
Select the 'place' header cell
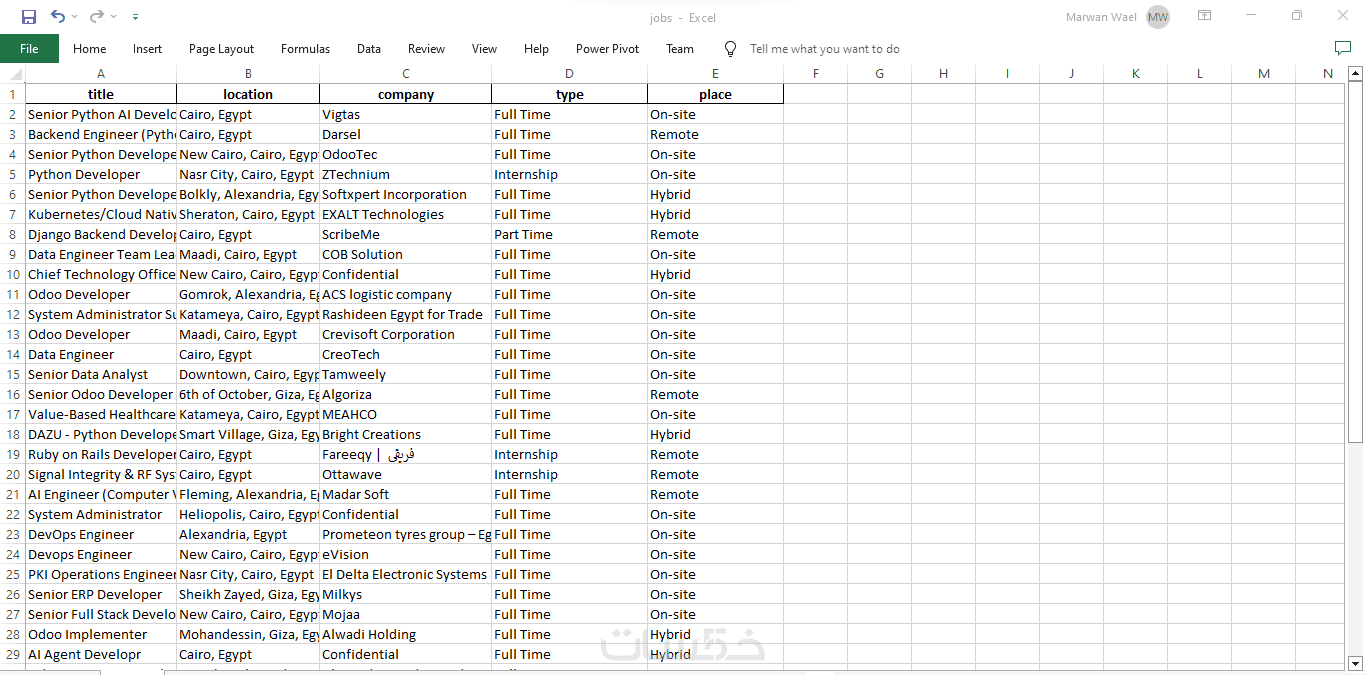coord(715,94)
